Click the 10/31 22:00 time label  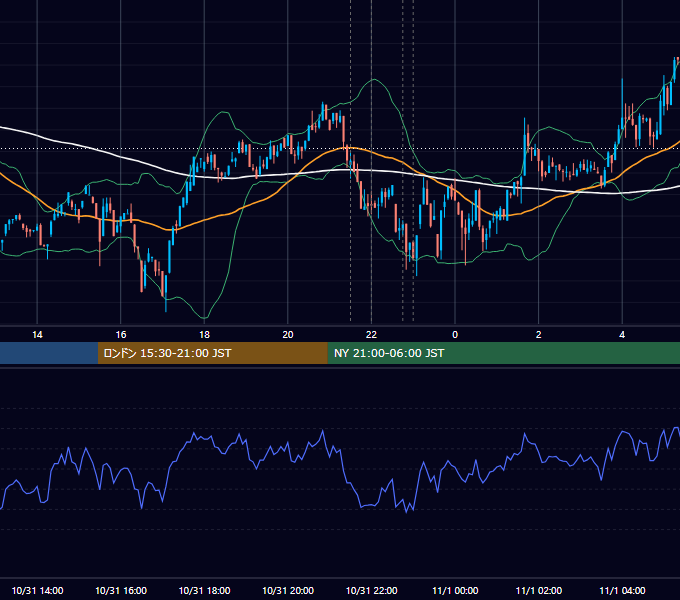click(x=371, y=590)
